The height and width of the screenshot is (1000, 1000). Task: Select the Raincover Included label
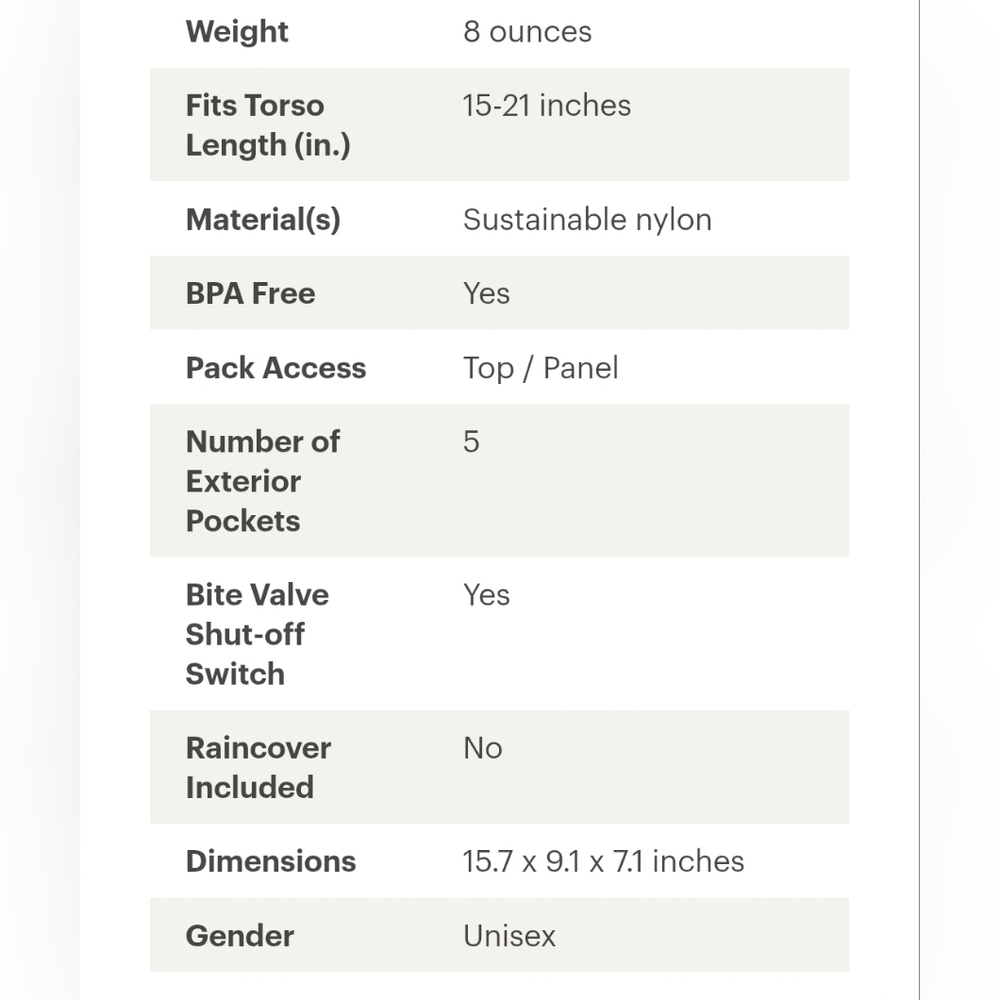coord(258,767)
